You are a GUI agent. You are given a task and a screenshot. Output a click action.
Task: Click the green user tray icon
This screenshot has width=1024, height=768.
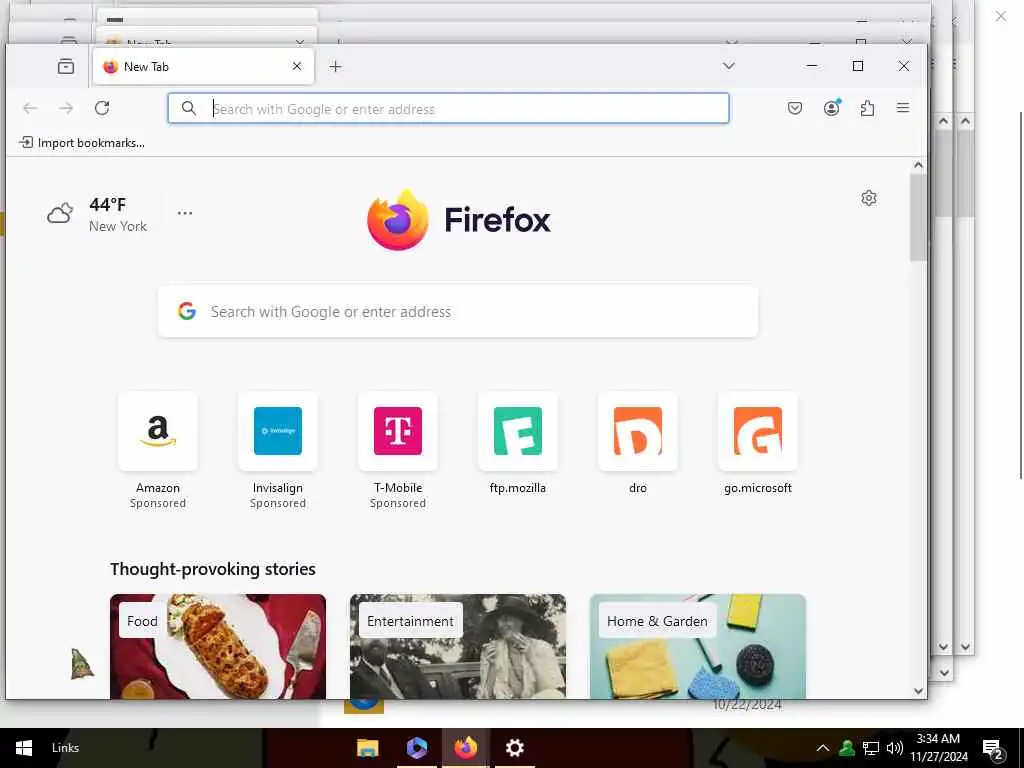pyautogui.click(x=847, y=748)
